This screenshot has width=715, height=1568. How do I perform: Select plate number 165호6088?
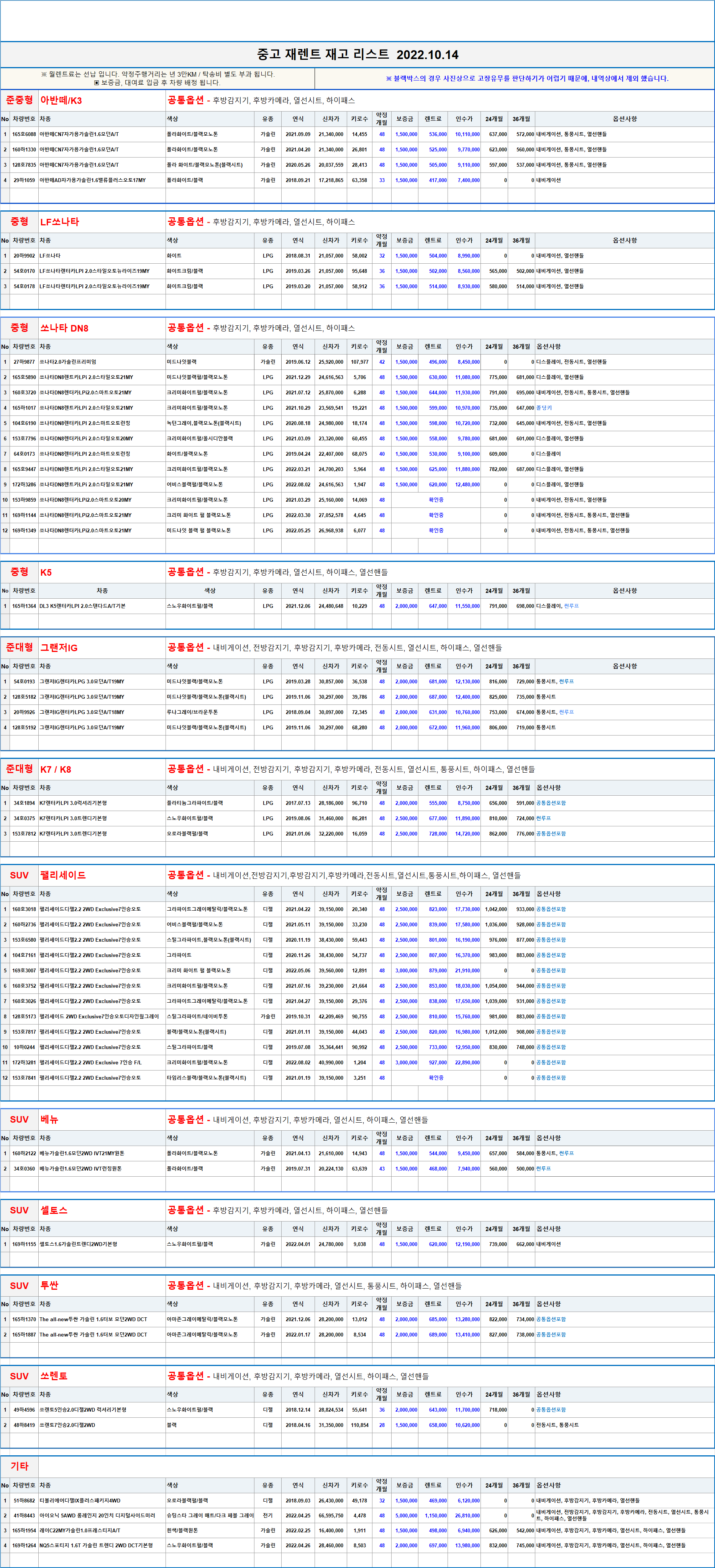tap(25, 134)
